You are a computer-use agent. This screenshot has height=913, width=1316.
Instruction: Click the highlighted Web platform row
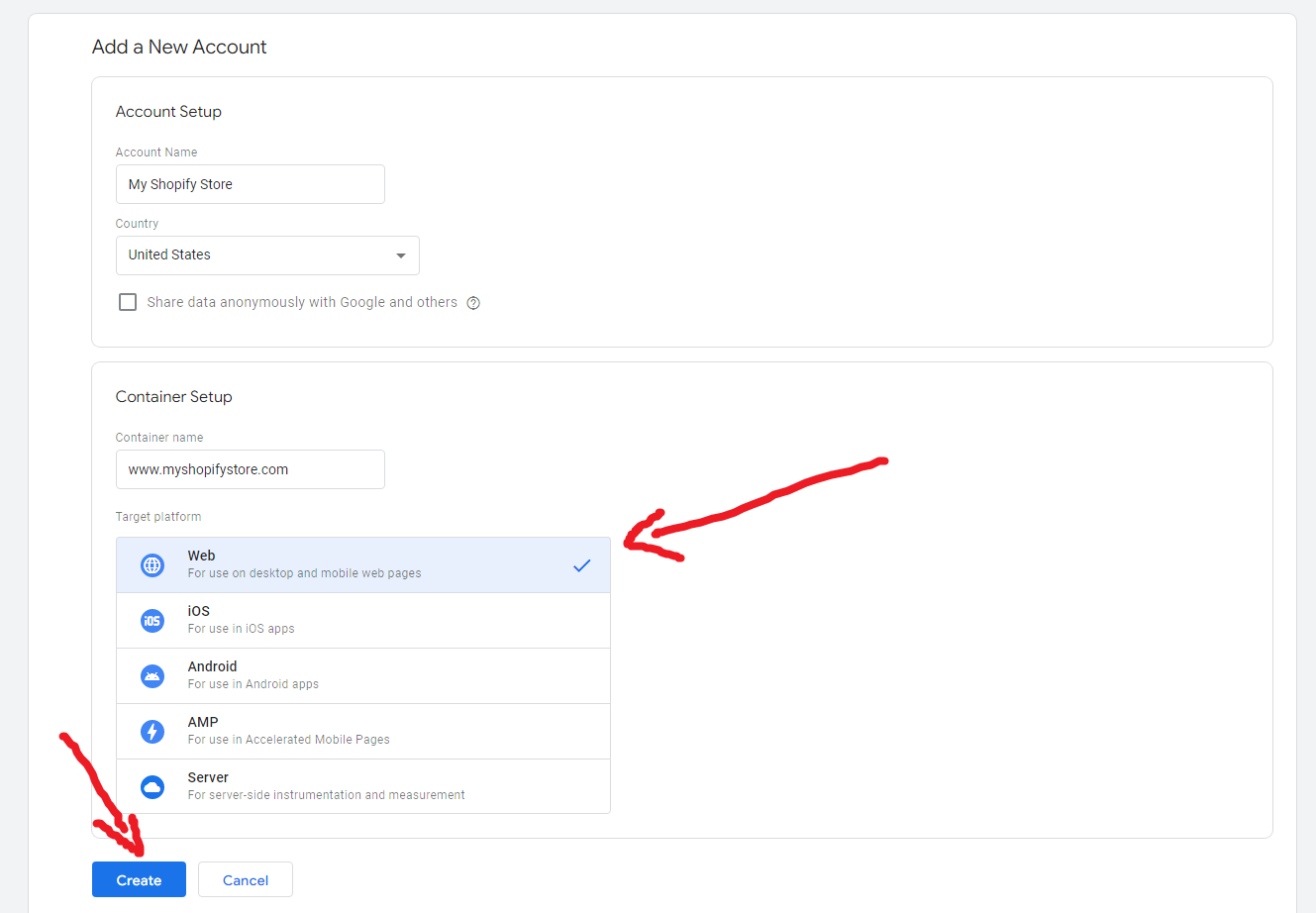[x=362, y=564]
